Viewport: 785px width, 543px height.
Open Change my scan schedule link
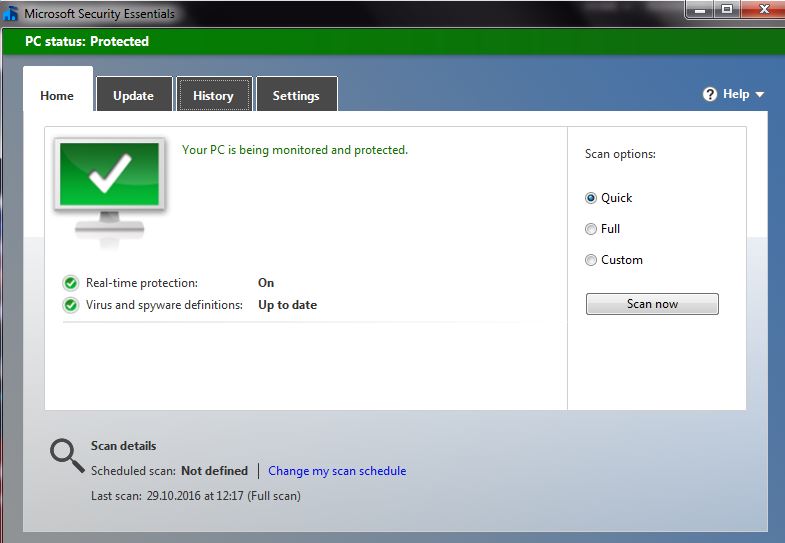coord(337,471)
